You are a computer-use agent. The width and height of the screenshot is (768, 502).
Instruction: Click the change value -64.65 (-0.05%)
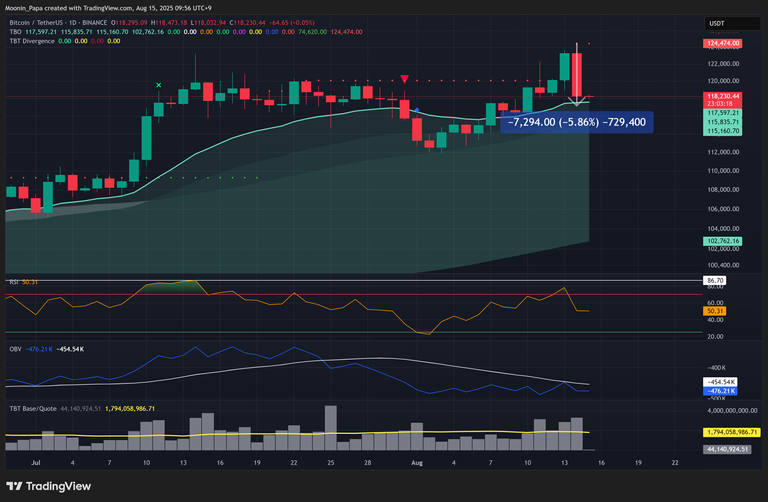click(x=293, y=23)
